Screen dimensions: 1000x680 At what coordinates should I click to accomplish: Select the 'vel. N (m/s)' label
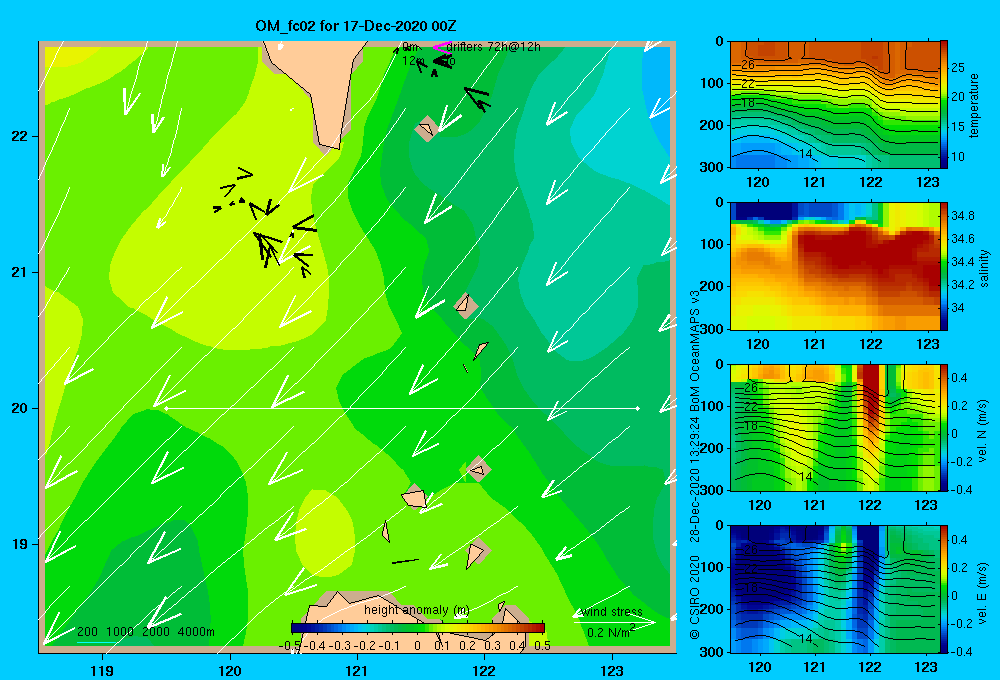click(x=983, y=431)
